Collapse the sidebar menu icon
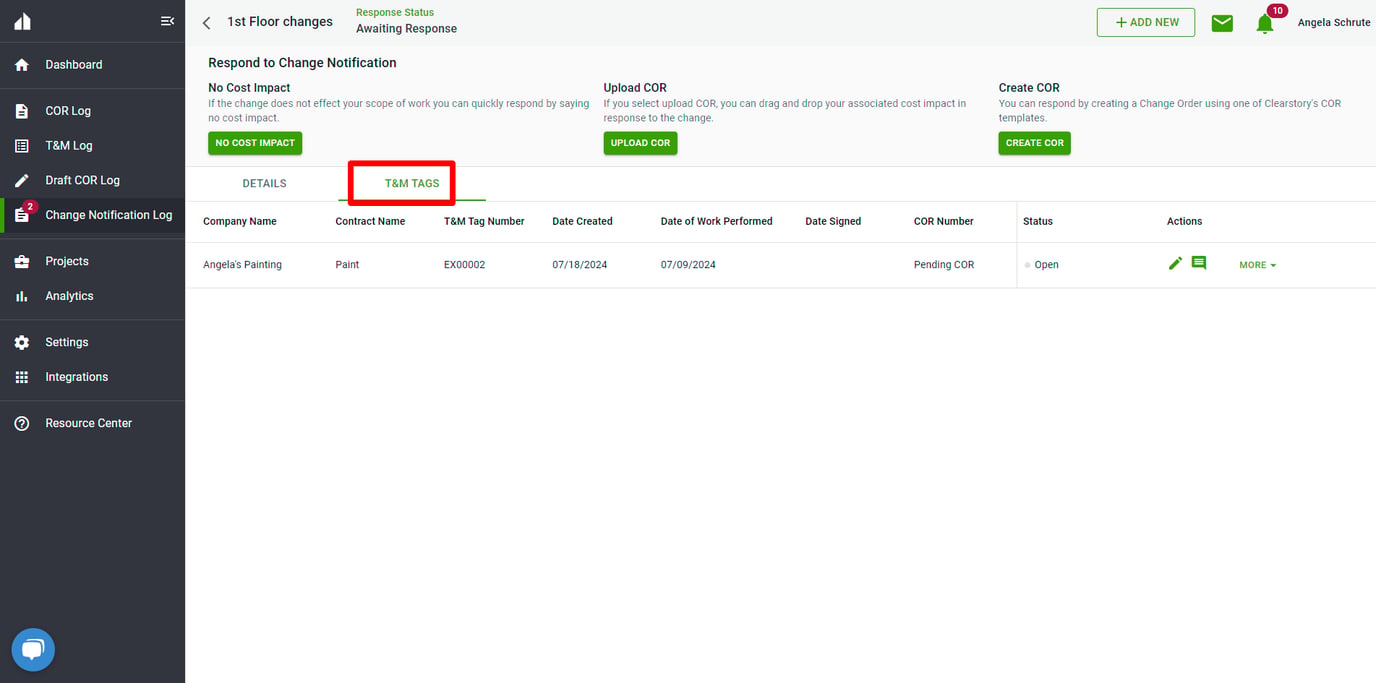This screenshot has height=683, width=1376. pyautogui.click(x=167, y=21)
